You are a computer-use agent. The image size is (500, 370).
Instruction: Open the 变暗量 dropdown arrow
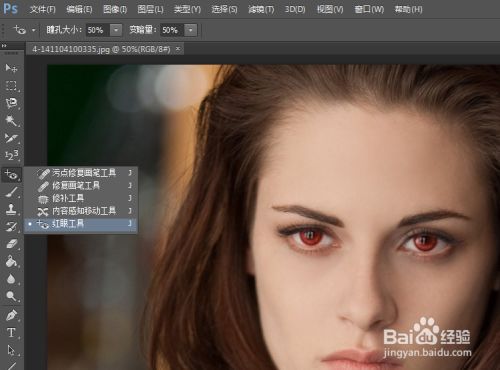tap(191, 30)
